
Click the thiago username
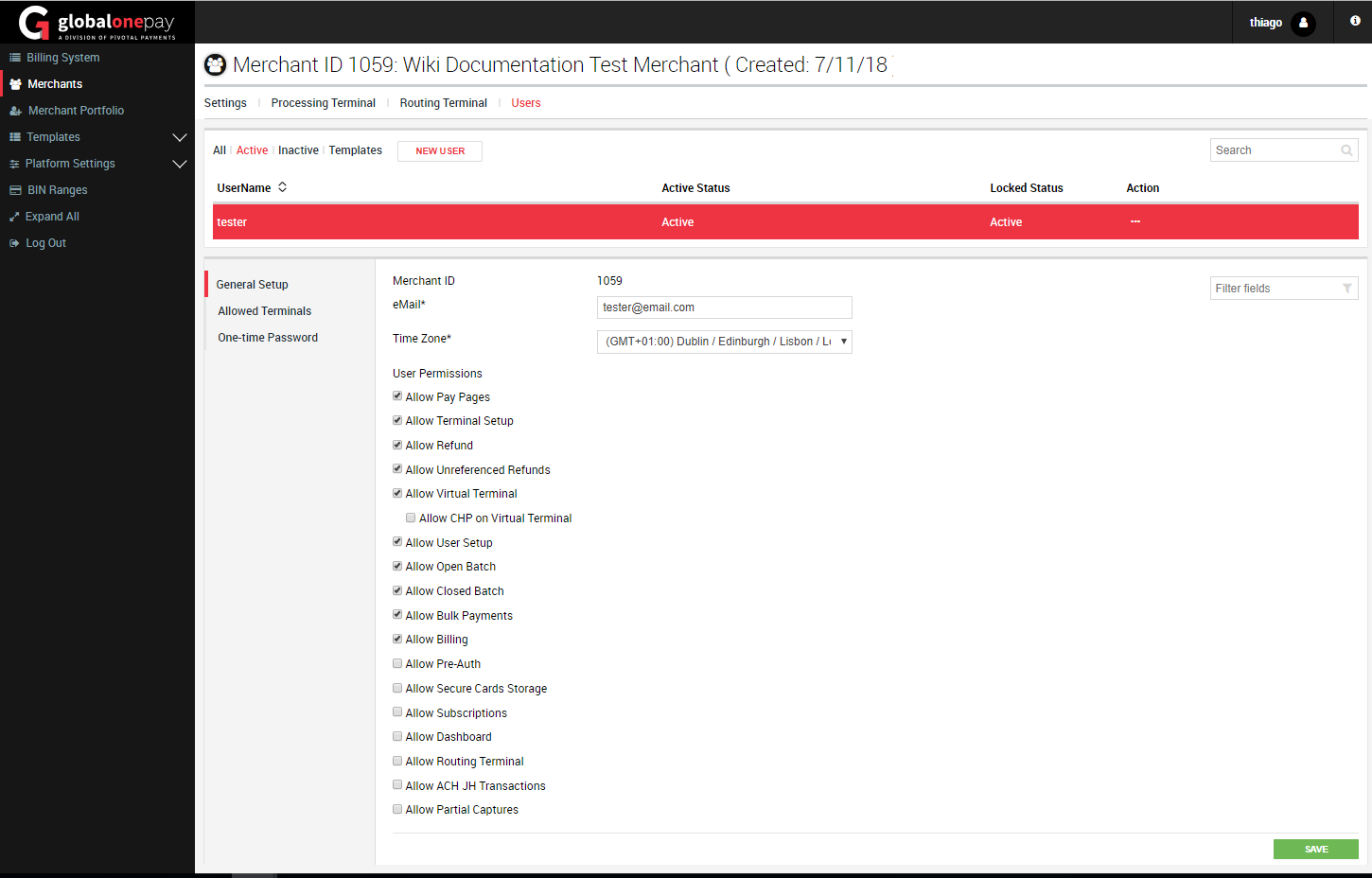[1266, 23]
